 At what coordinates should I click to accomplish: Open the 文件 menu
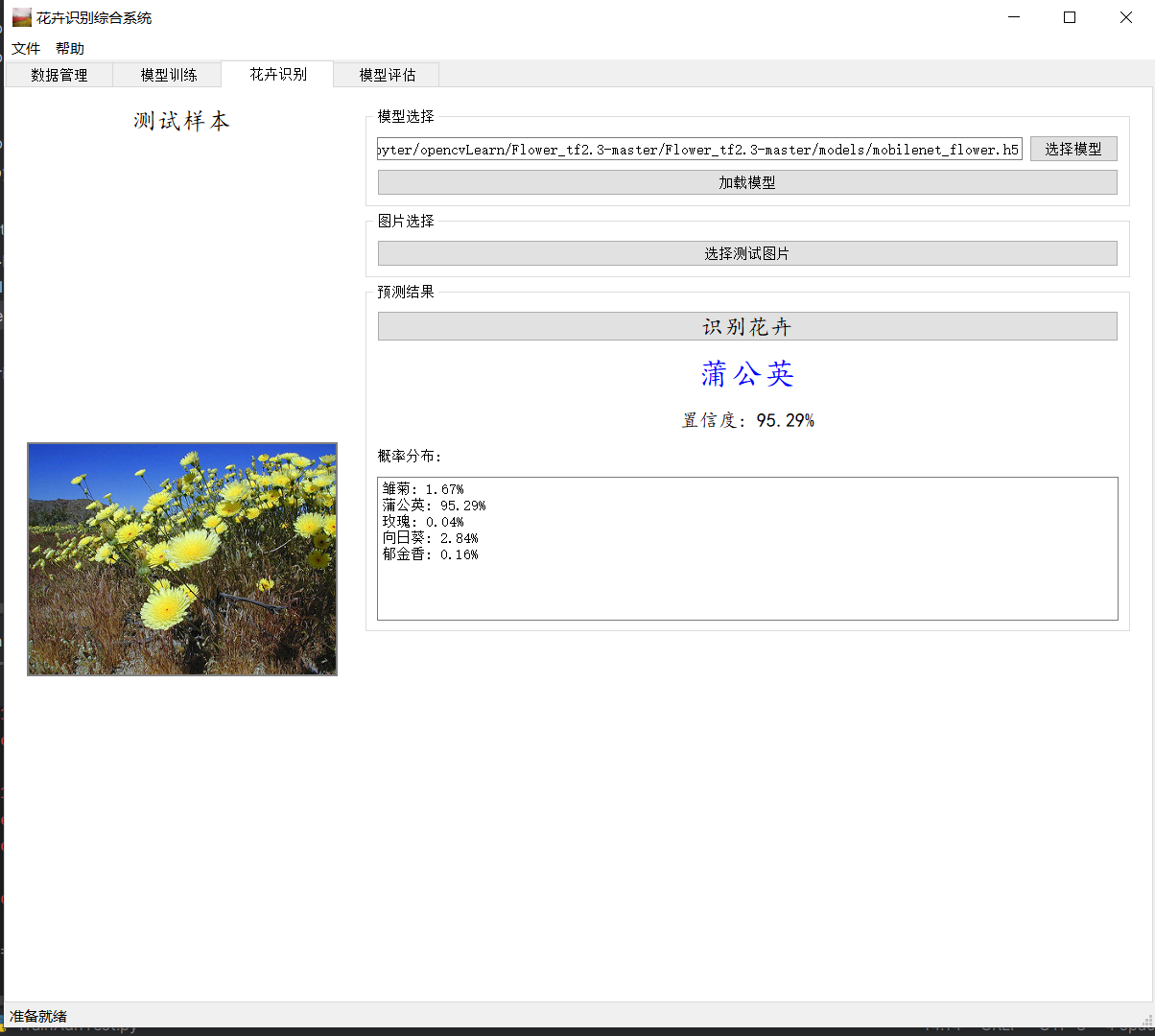(26, 49)
